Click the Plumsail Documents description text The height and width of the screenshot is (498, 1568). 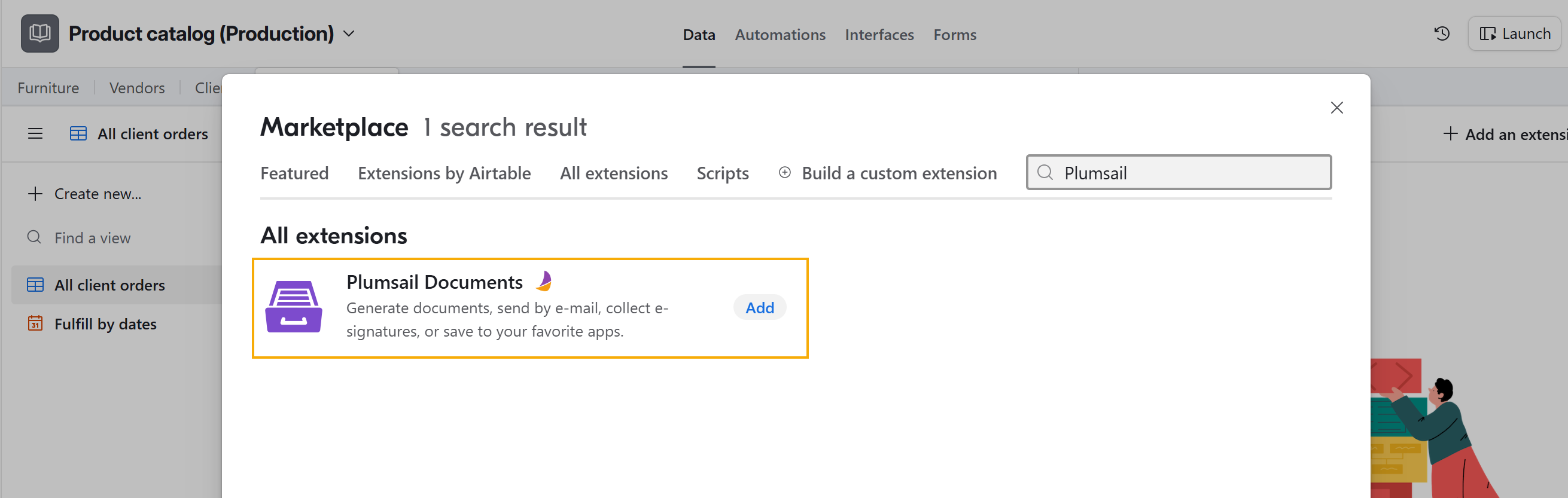pyautogui.click(x=507, y=320)
